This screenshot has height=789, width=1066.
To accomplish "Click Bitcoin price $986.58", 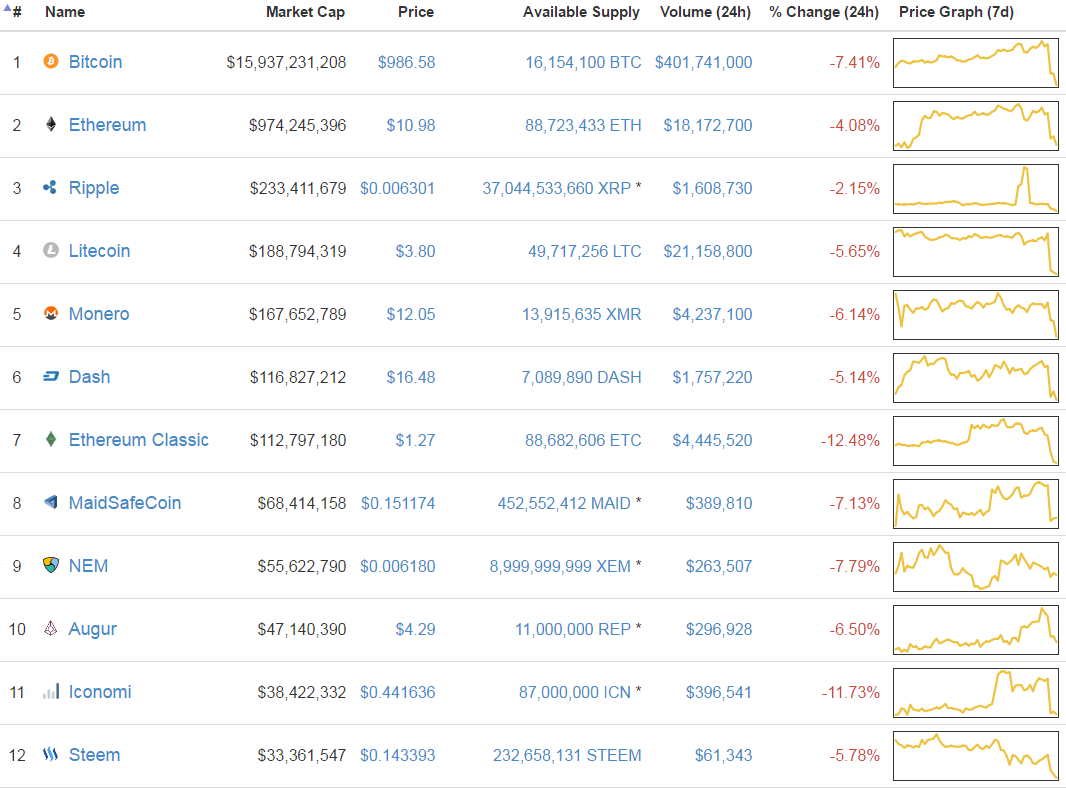I will coord(407,63).
